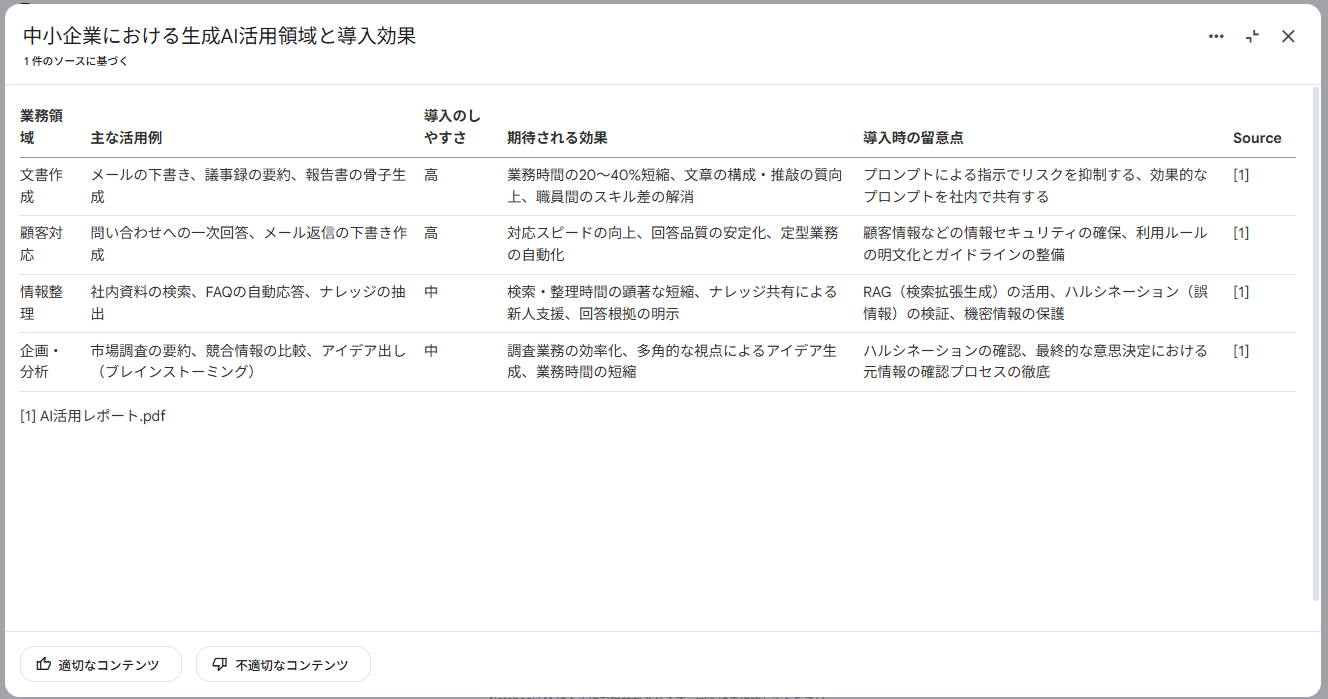Collapse the table panel with the minimize arrows icon
Image resolution: width=1328 pixels, height=699 pixels.
[x=1252, y=36]
